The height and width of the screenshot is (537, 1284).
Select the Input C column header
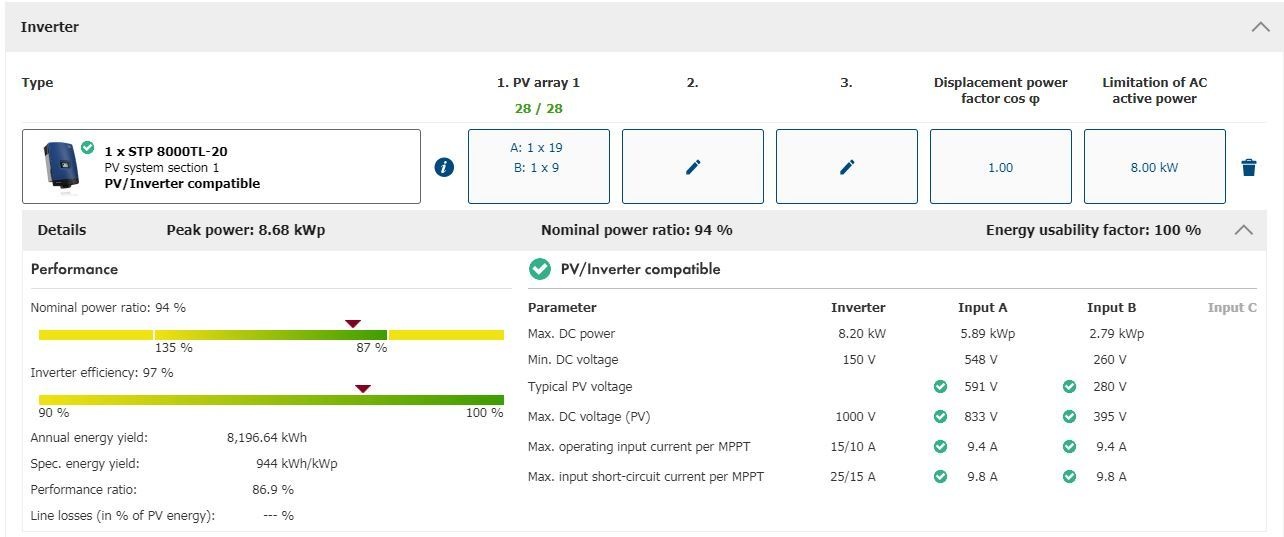(x=1231, y=308)
